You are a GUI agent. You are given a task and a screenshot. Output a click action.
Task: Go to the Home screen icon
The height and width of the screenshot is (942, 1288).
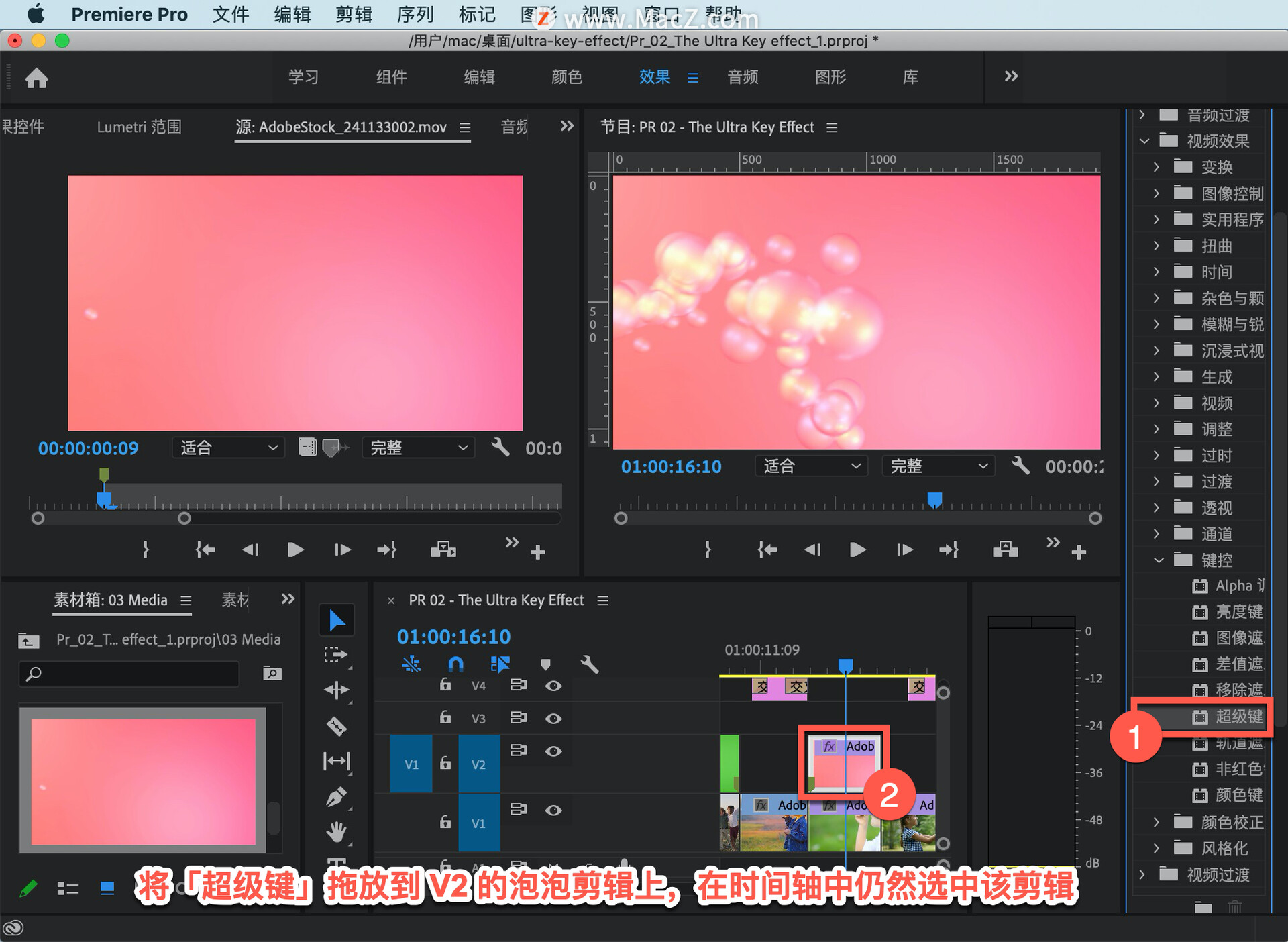tap(37, 78)
